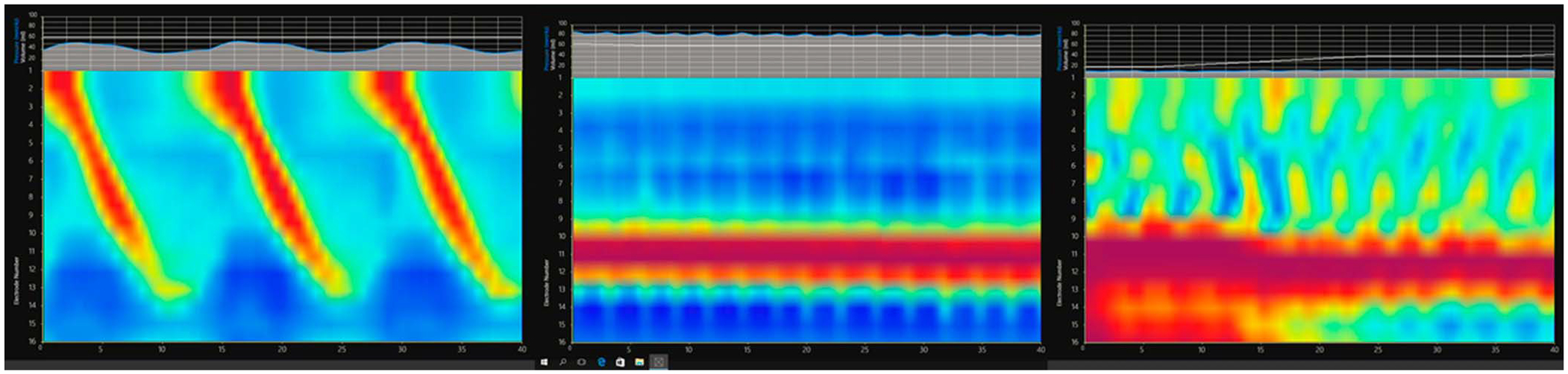The height and width of the screenshot is (374, 1568).
Task: Open Task View from the taskbar
Action: (582, 362)
